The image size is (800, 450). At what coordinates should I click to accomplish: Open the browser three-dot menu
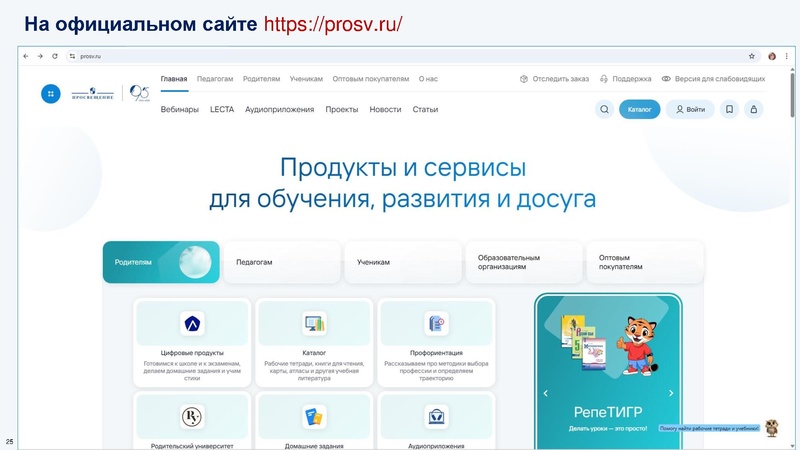(787, 56)
